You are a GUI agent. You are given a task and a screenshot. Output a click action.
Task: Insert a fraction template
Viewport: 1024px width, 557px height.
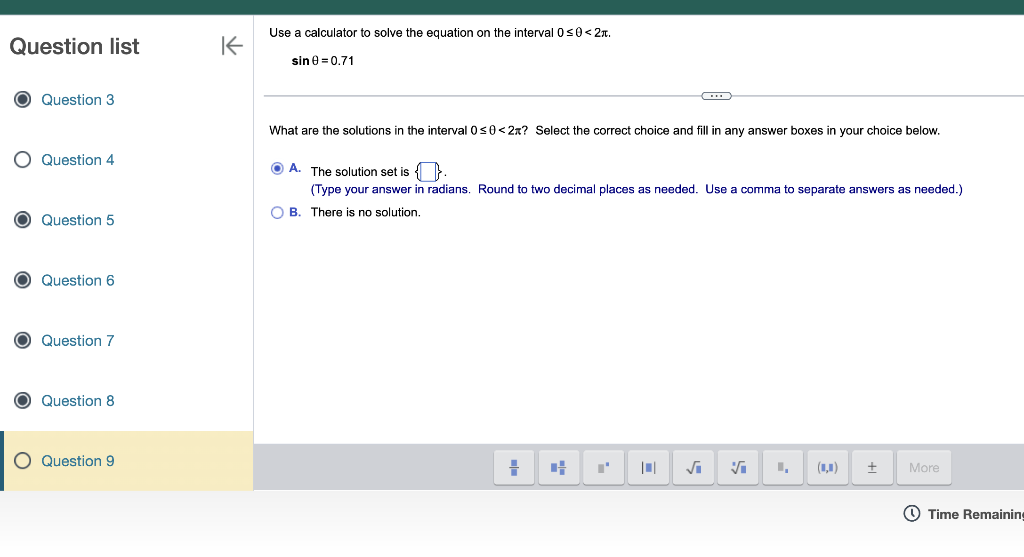pos(514,468)
